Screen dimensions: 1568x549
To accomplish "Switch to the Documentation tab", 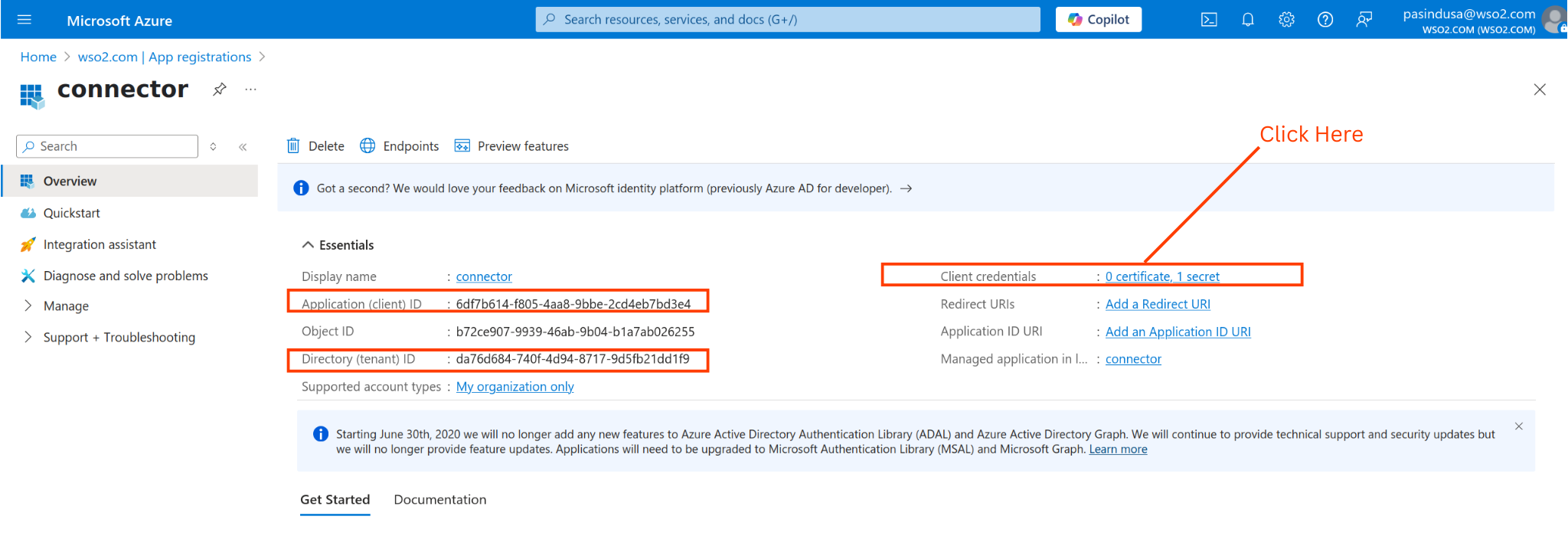I will [440, 500].
